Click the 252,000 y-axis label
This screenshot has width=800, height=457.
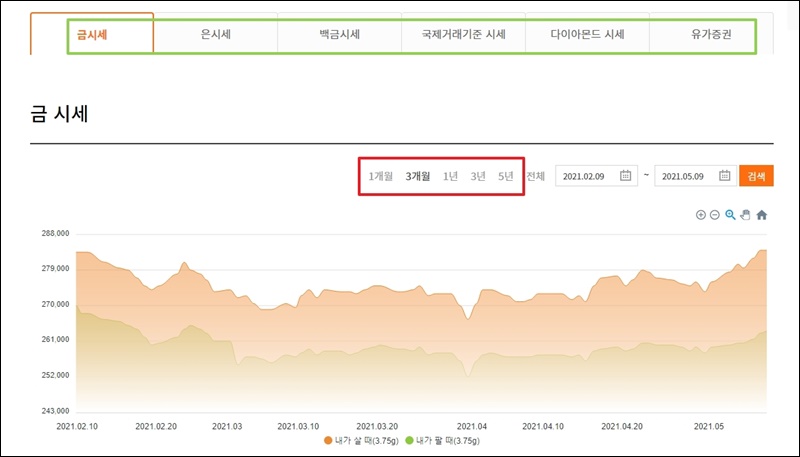pos(56,375)
